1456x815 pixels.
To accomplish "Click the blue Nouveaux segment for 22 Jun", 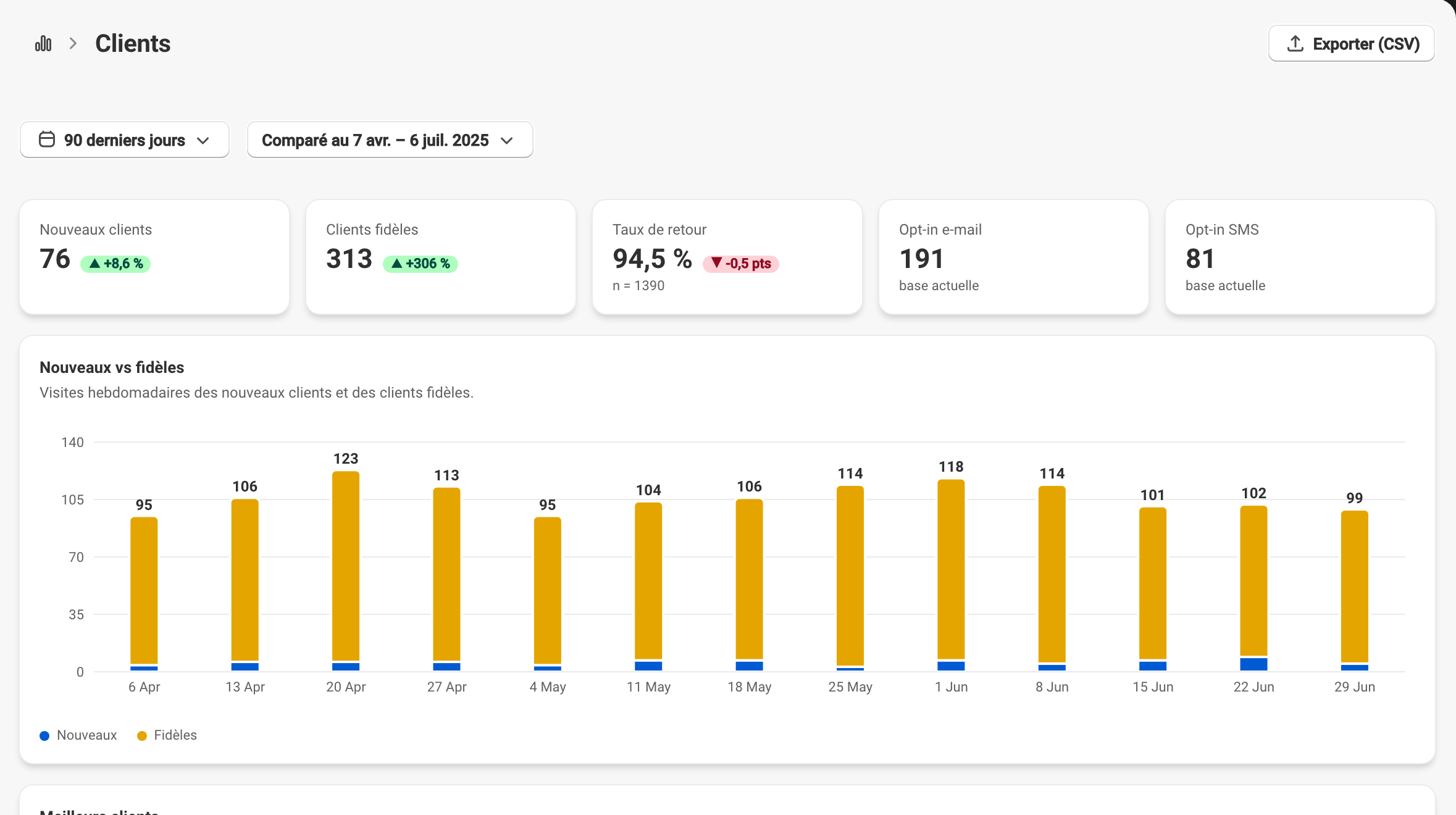I will (x=1253, y=664).
